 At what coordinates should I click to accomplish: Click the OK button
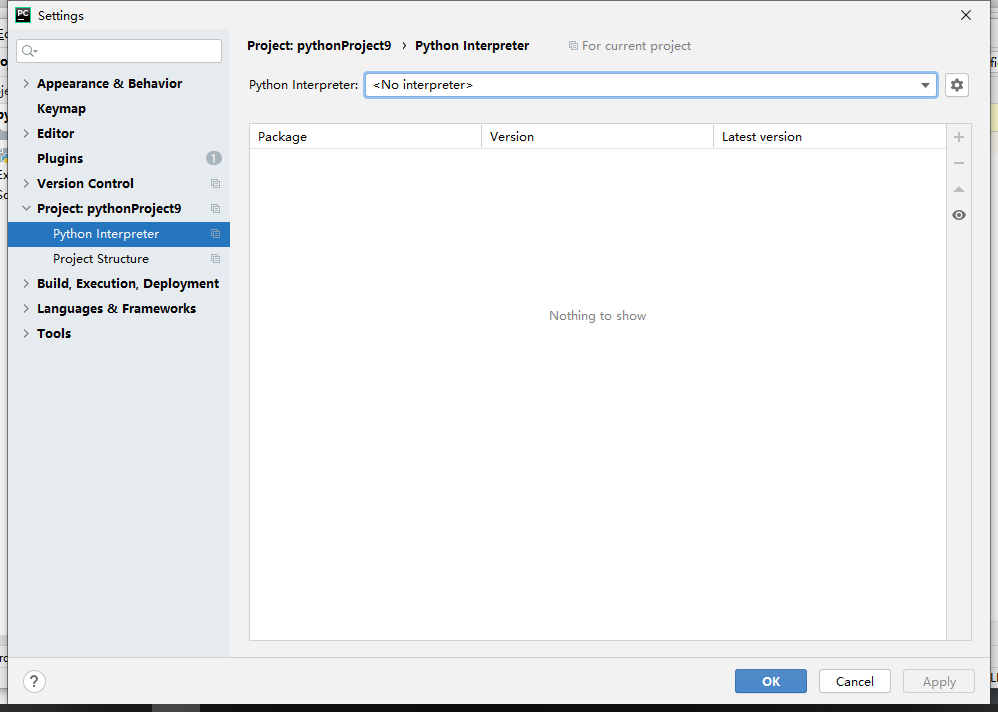771,681
